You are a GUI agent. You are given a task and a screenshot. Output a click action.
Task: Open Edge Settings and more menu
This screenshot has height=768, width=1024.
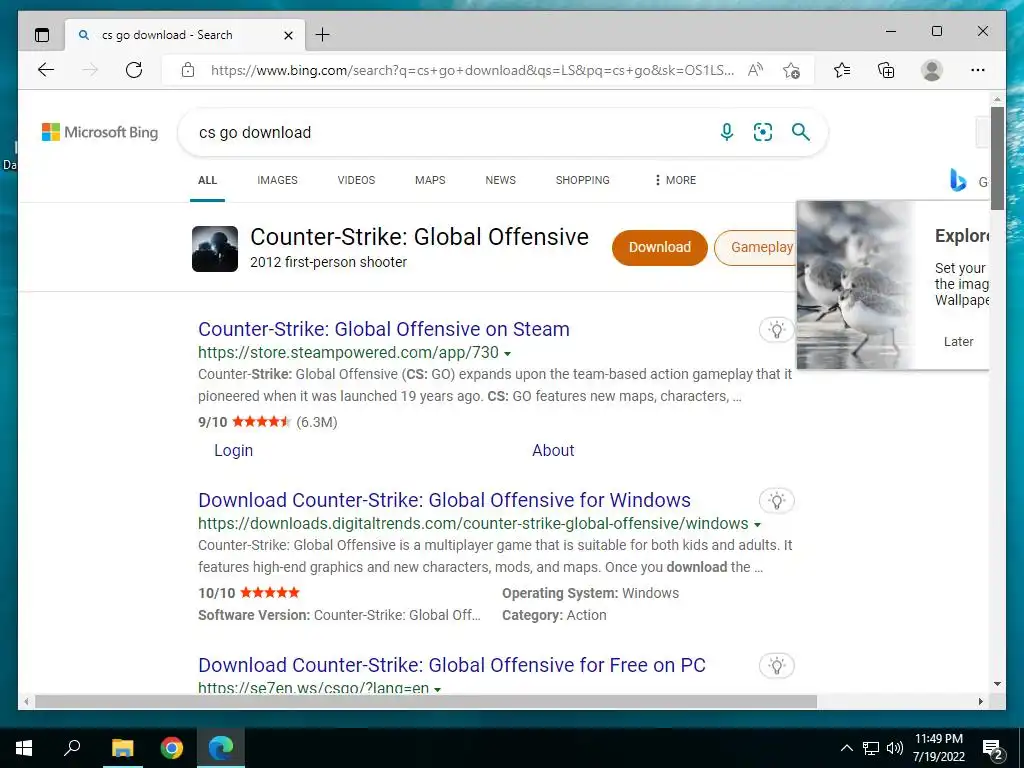978,70
